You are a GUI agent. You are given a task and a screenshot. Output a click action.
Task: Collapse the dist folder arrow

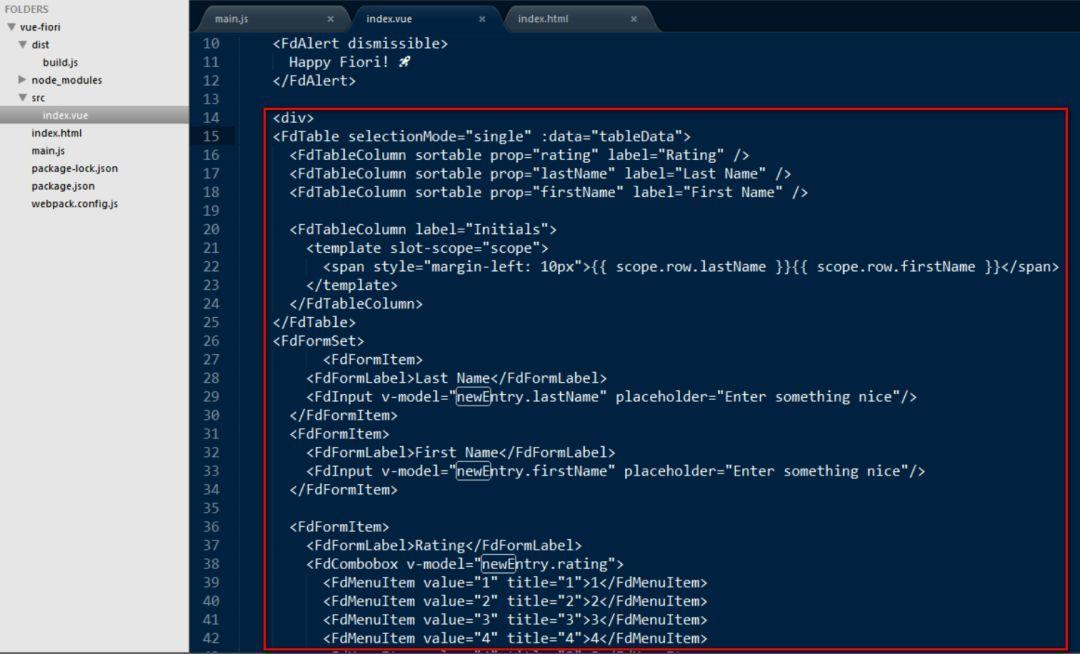(23, 45)
